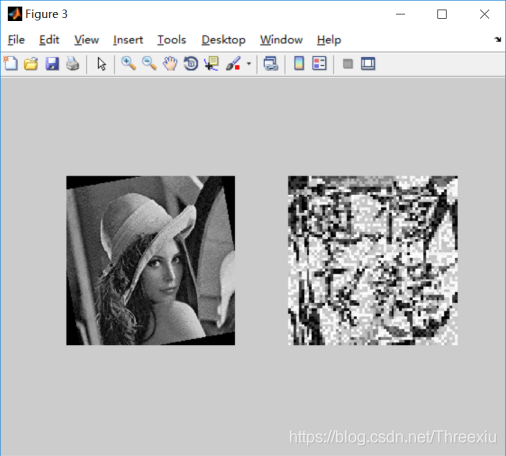The image size is (506, 456).
Task: Choose the Data Cursor tool
Action: [x=212, y=63]
